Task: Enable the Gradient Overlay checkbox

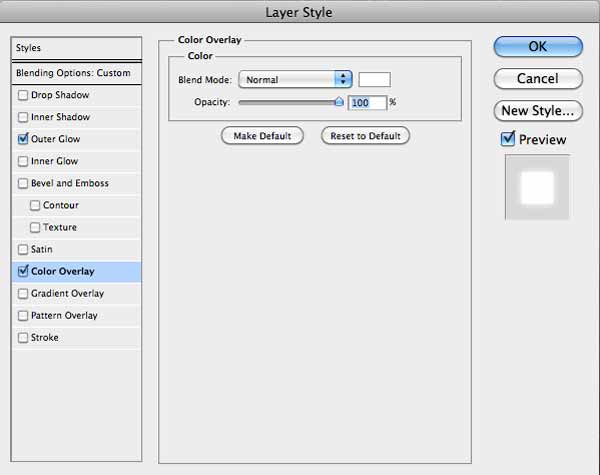Action: (x=23, y=294)
